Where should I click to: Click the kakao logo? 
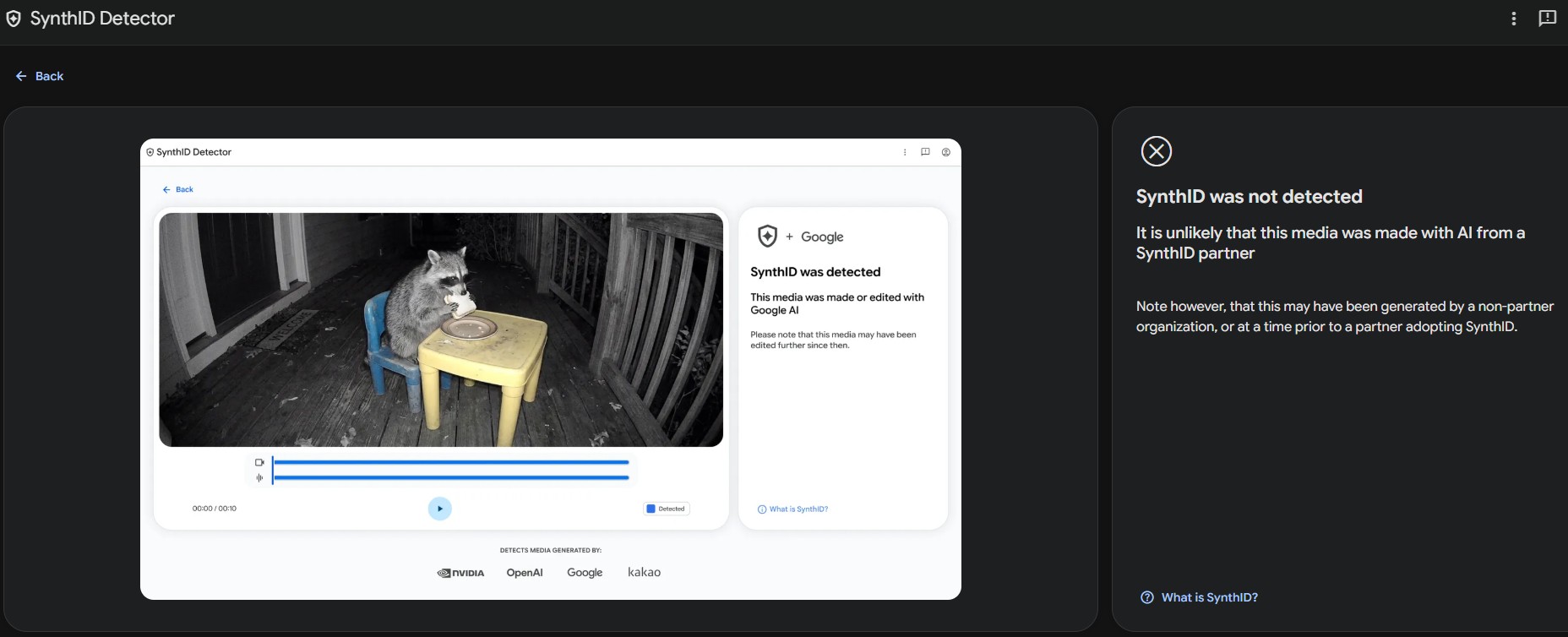644,572
